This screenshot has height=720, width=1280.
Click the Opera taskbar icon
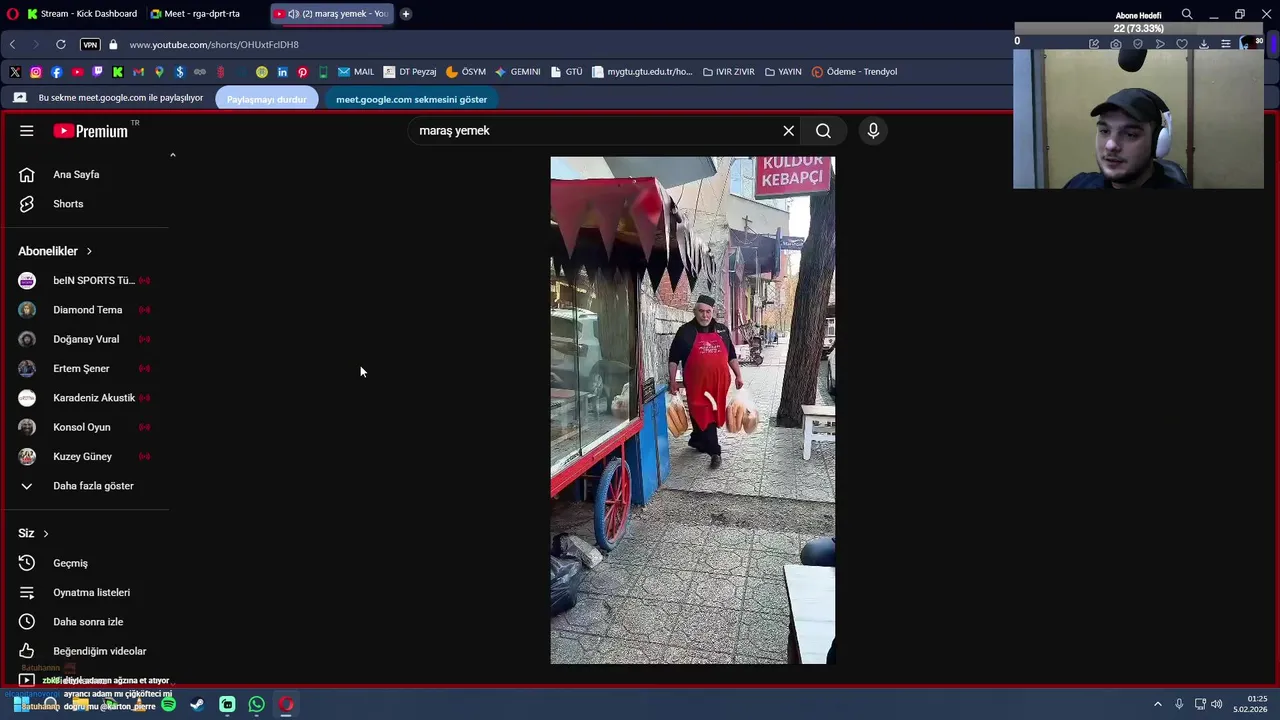286,704
